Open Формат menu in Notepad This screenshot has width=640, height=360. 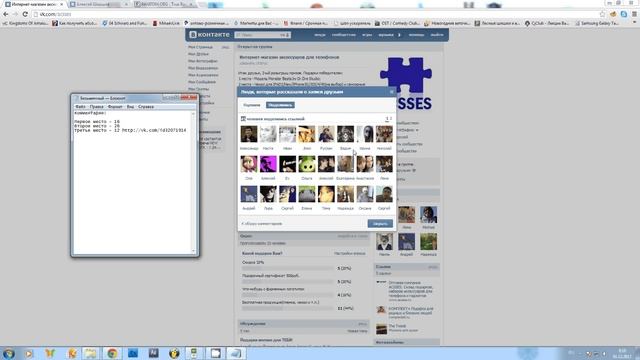tap(115, 107)
